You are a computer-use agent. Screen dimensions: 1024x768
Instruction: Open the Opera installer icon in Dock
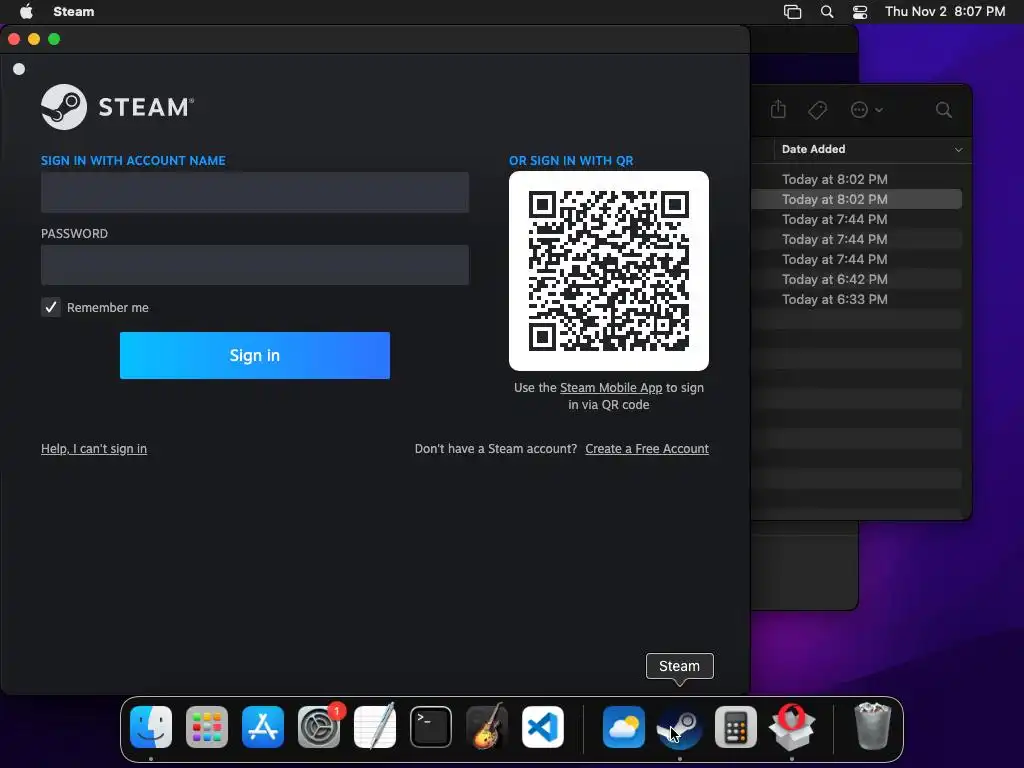792,727
